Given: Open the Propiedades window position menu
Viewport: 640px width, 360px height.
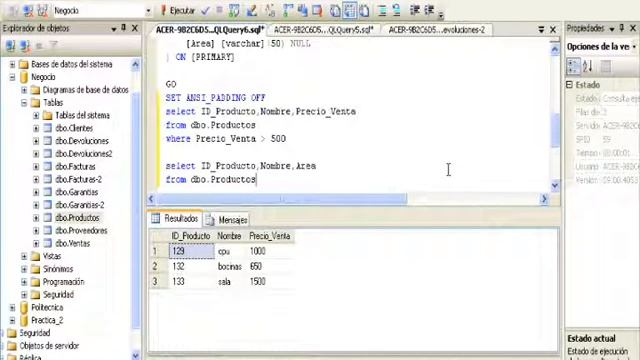Looking at the screenshot, I should (611, 29).
